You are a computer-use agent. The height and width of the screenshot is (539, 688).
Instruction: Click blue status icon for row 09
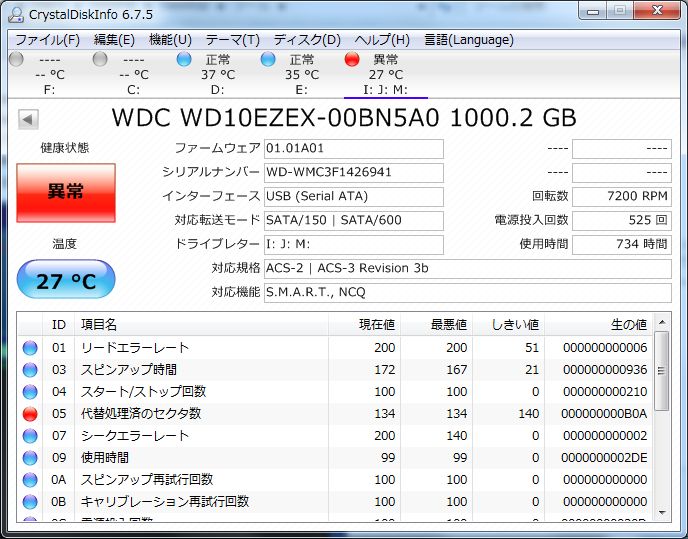[x=30, y=458]
